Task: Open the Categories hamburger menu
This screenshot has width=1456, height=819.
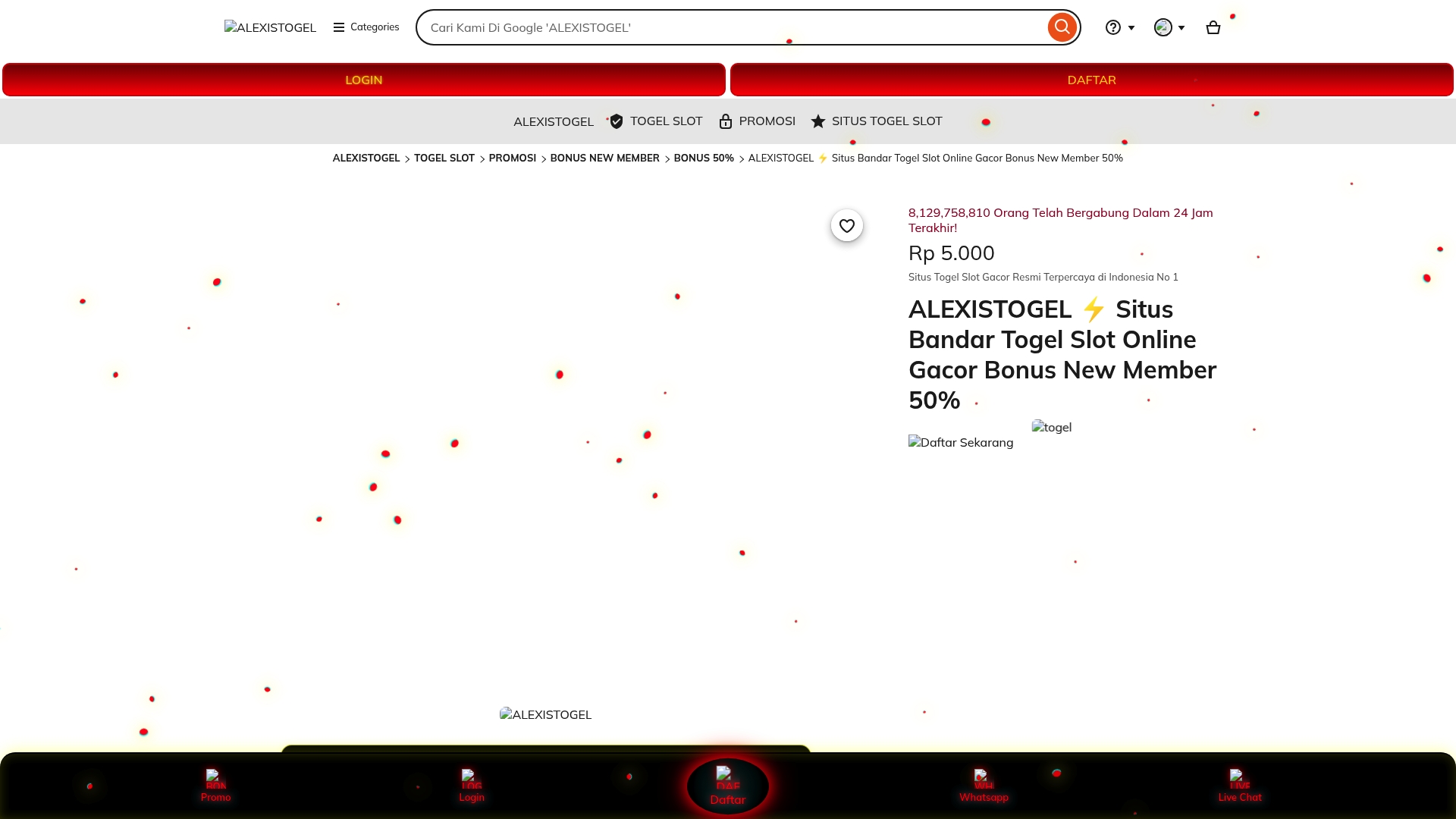Action: [x=366, y=27]
